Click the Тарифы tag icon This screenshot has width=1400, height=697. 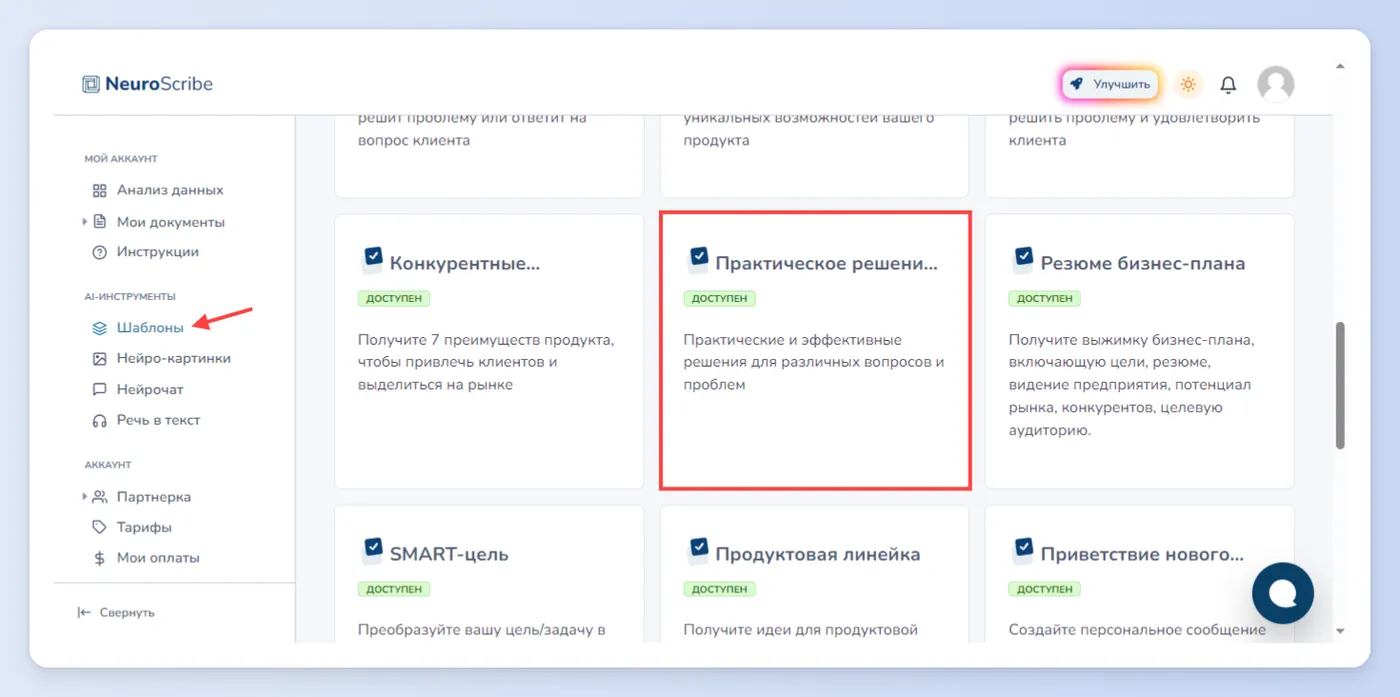click(99, 527)
